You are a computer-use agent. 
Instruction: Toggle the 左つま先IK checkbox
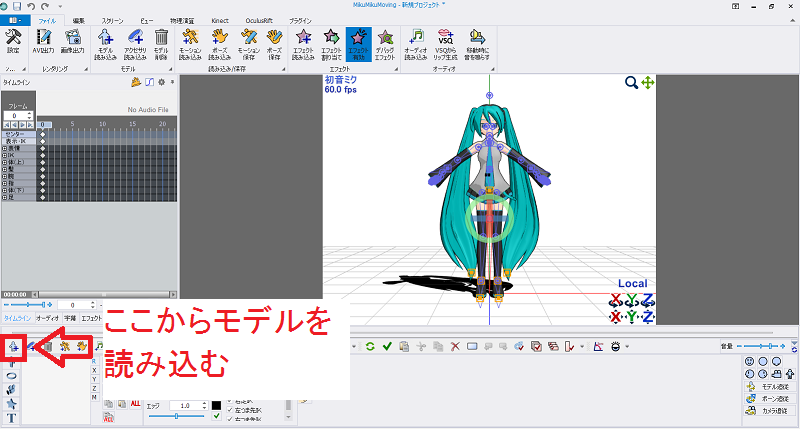point(230,410)
